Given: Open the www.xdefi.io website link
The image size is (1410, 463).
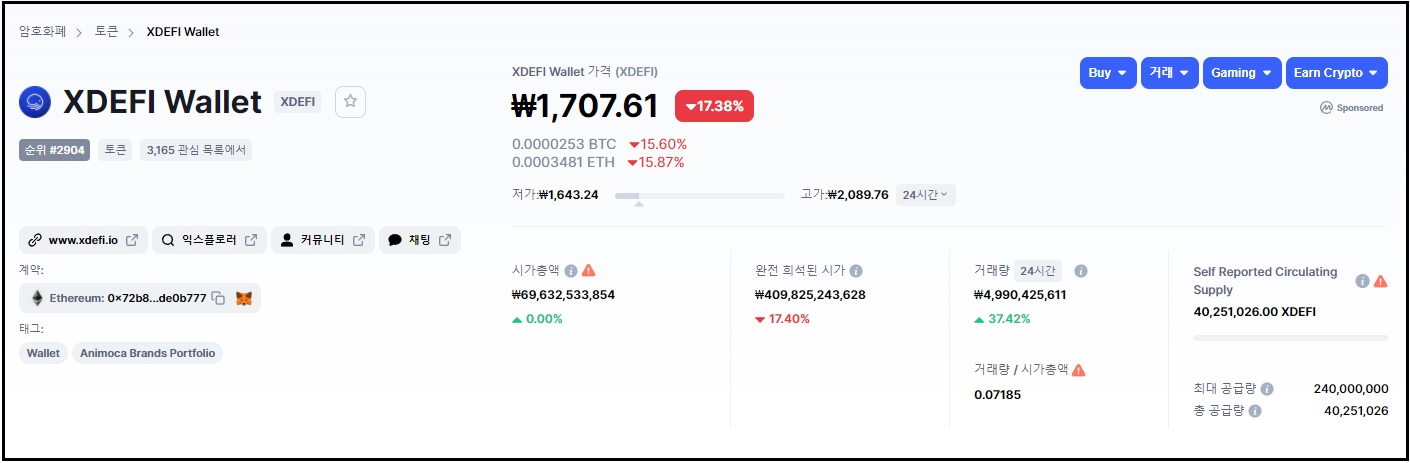Looking at the screenshot, I should tap(83, 240).
